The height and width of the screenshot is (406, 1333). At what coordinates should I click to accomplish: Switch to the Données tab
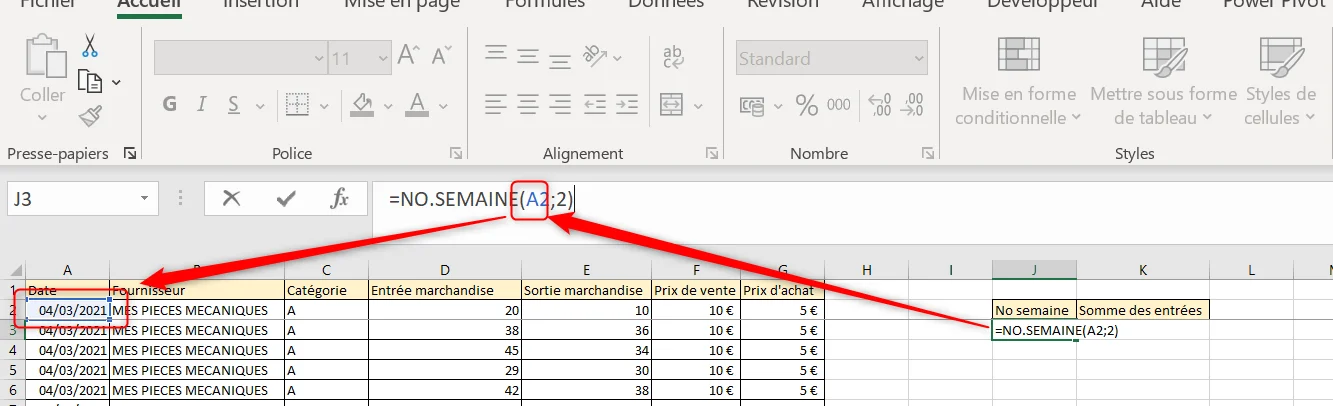666,3
